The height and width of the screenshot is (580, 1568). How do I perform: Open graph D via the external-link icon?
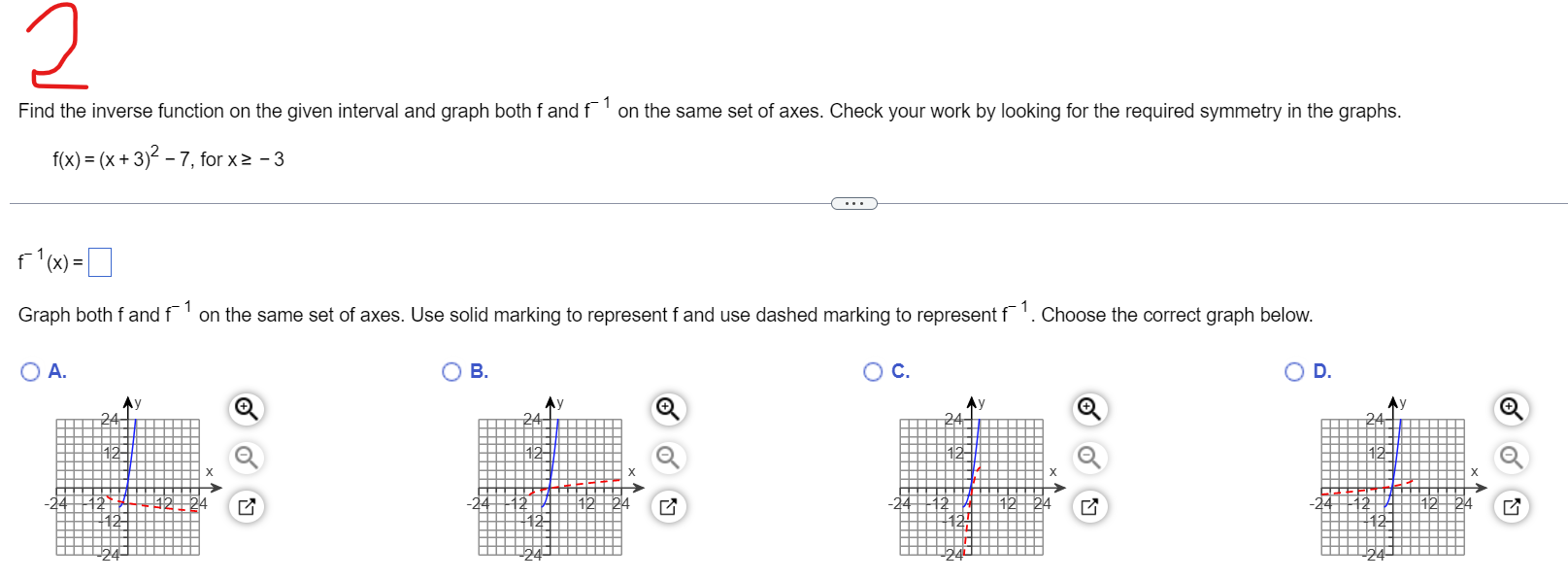point(1509,505)
